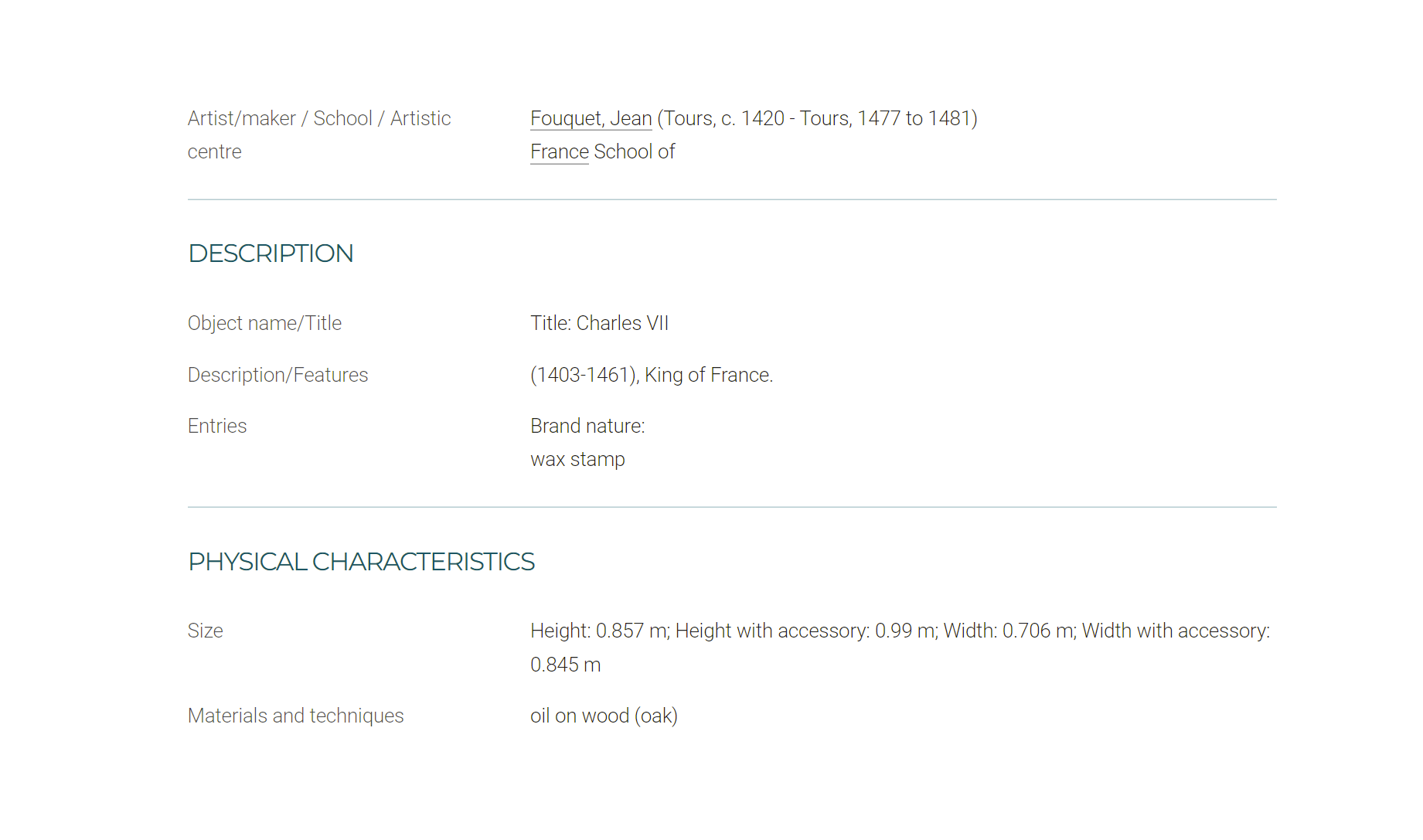Image resolution: width=1423 pixels, height=840 pixels.
Task: Select the oil on wood (oak) text
Action: [x=604, y=716]
